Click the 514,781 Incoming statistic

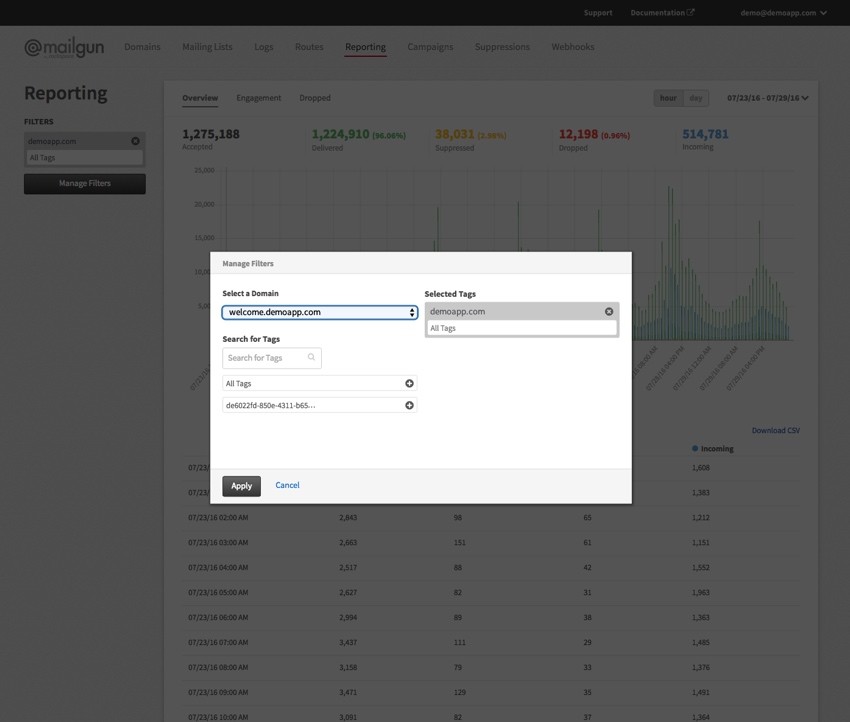[705, 139]
